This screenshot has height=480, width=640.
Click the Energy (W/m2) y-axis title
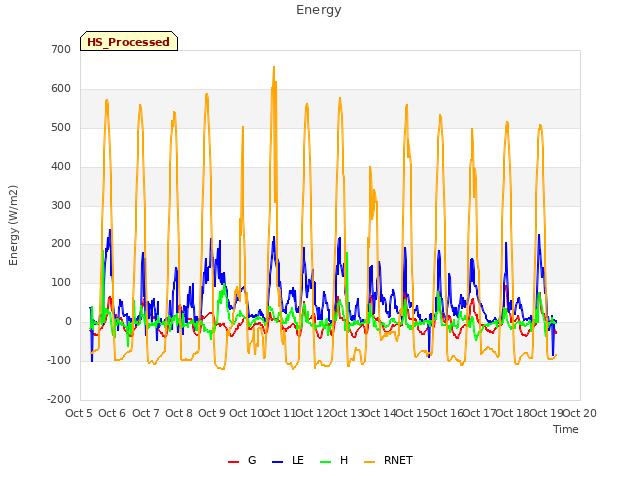pos(13,225)
